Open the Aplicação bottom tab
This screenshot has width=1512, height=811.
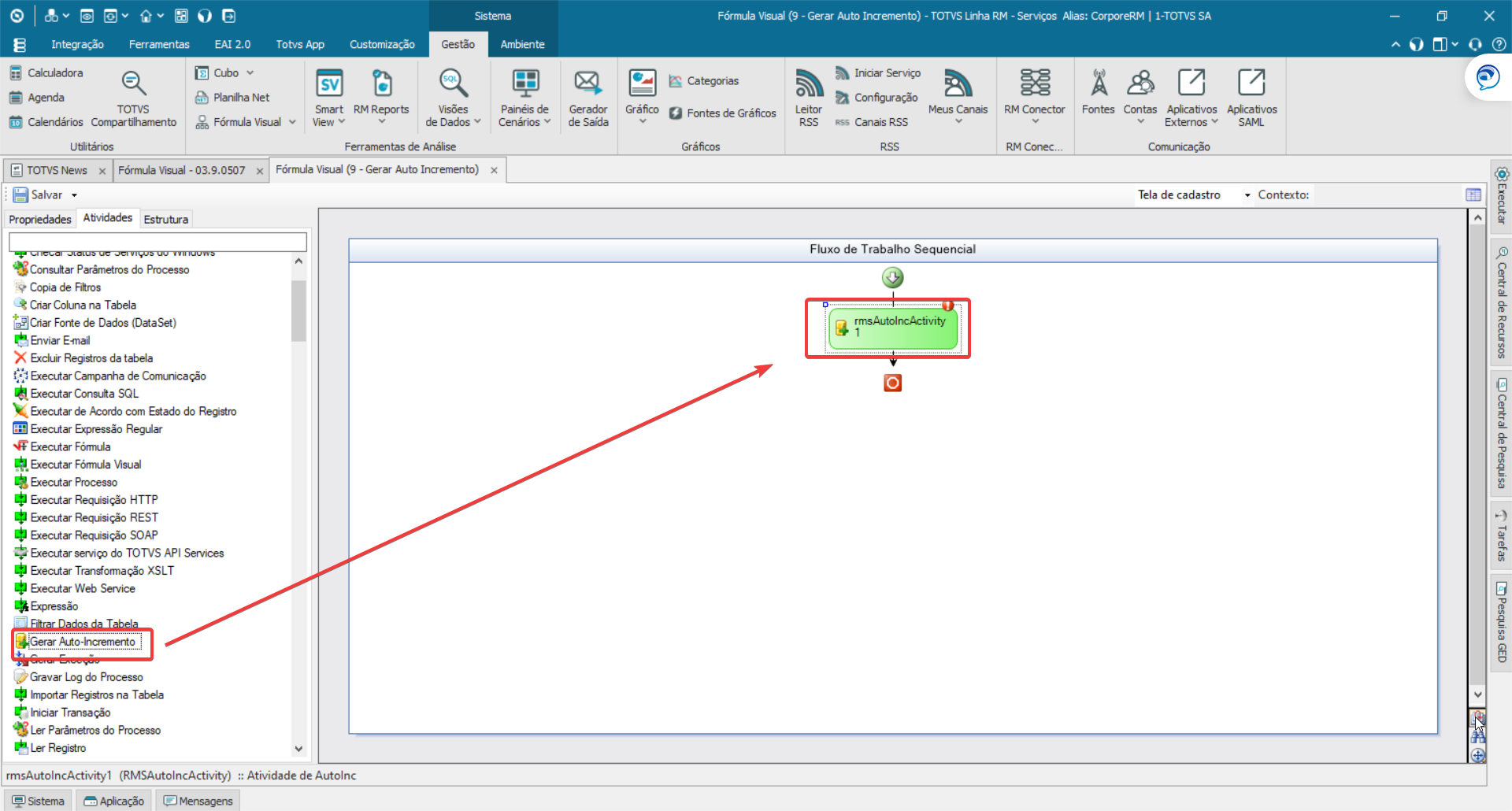click(x=114, y=801)
